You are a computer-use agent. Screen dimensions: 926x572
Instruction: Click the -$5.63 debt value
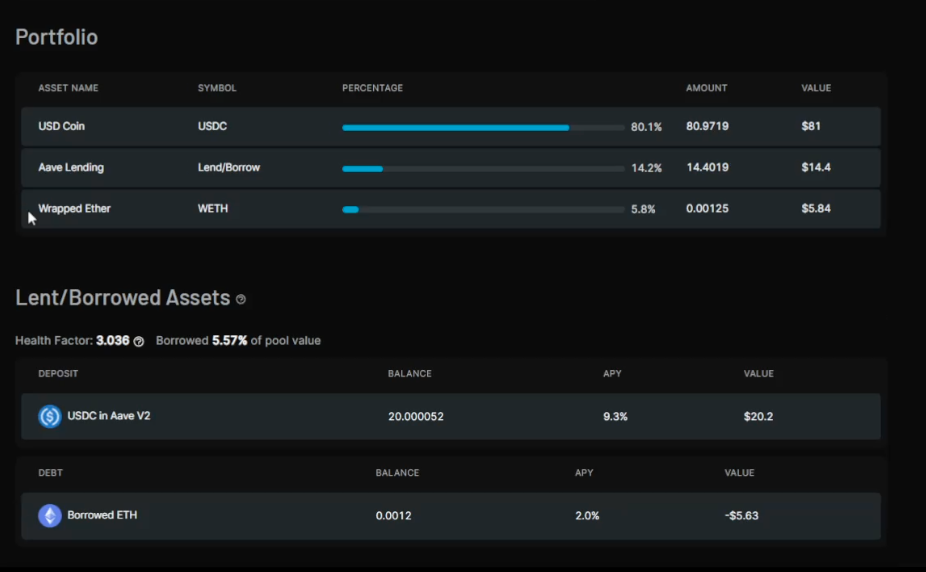click(x=742, y=516)
